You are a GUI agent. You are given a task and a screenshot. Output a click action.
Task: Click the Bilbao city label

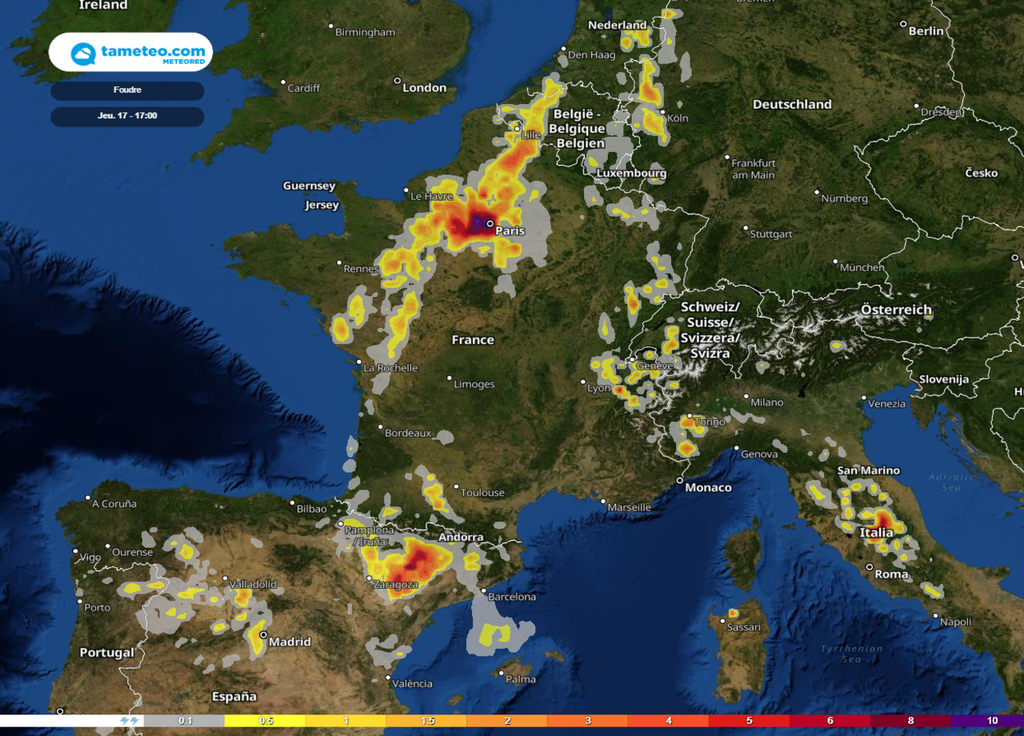click(x=312, y=509)
